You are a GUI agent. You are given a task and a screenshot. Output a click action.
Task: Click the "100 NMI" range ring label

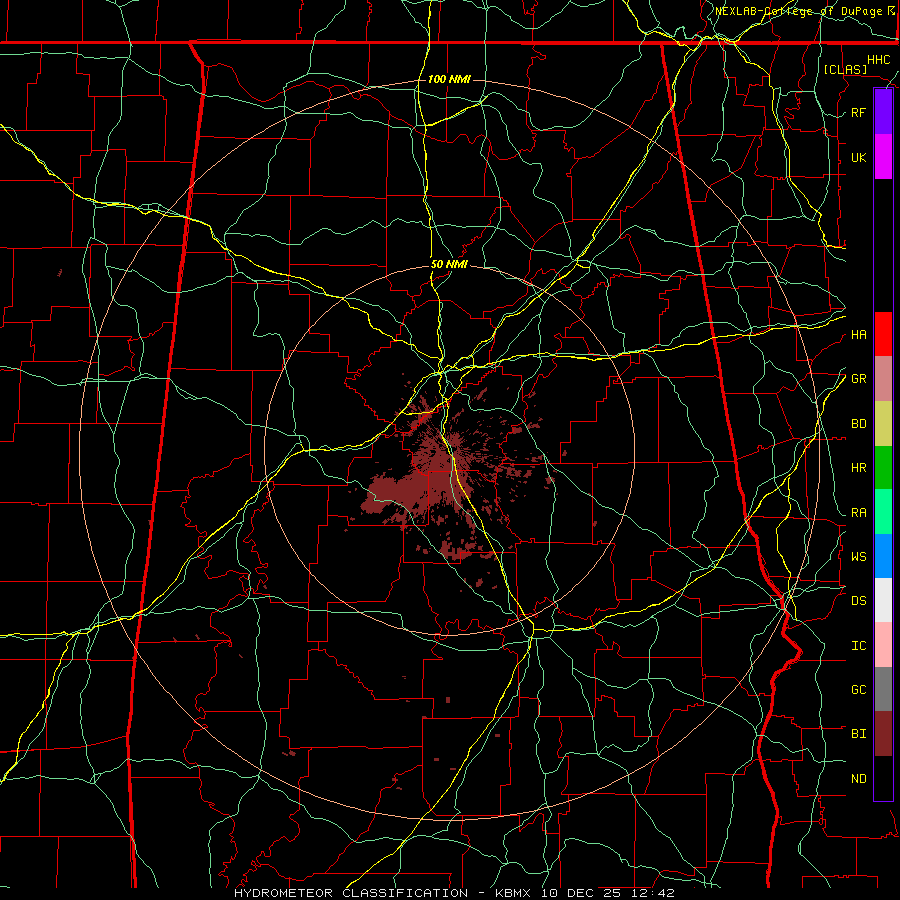click(x=449, y=79)
